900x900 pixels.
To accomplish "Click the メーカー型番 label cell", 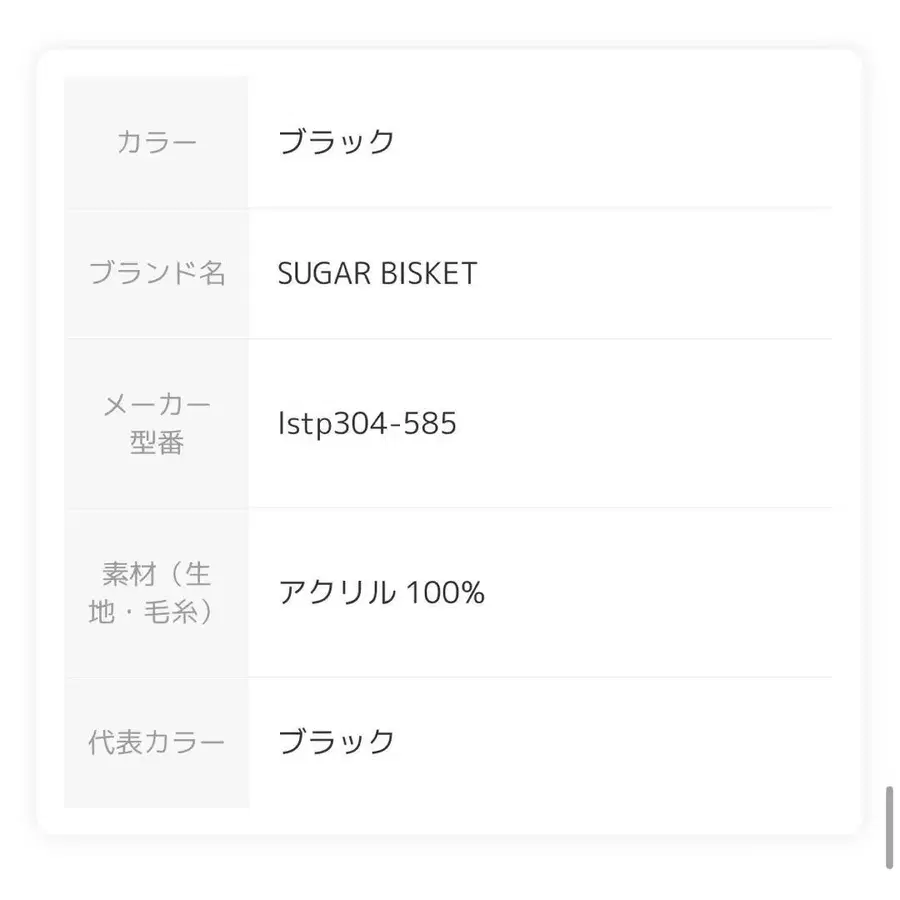I will point(157,423).
